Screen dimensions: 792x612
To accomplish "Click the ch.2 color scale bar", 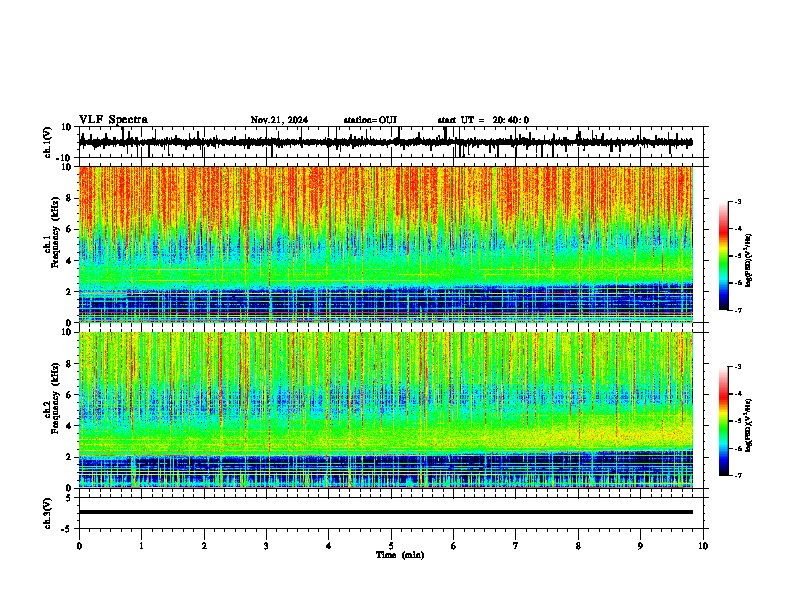I will 724,421.
